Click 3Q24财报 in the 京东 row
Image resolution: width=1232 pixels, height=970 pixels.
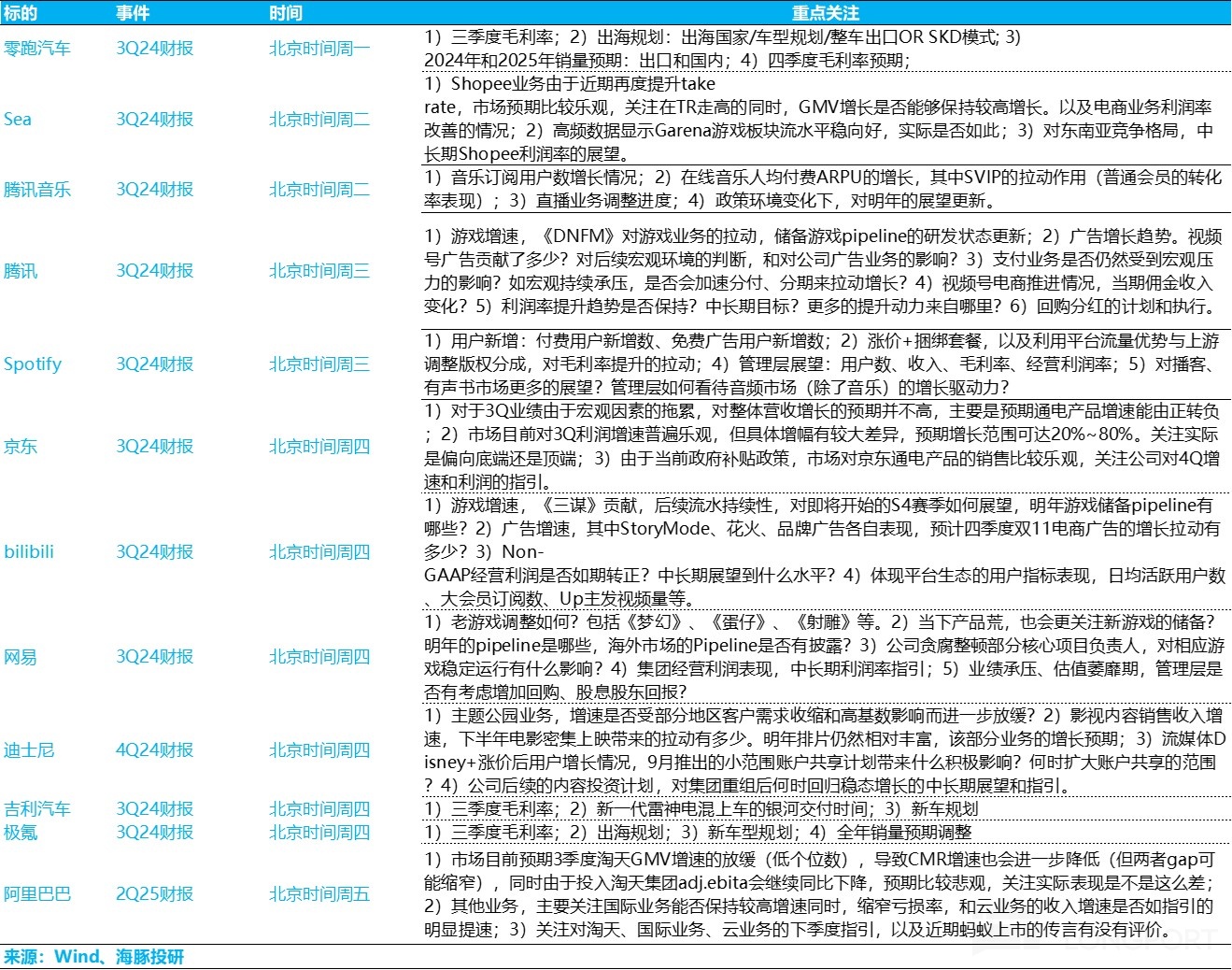coord(155,447)
